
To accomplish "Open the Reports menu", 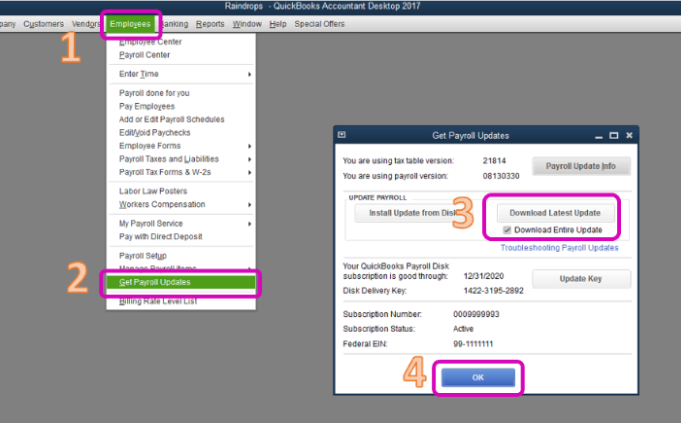I will click(x=210, y=24).
